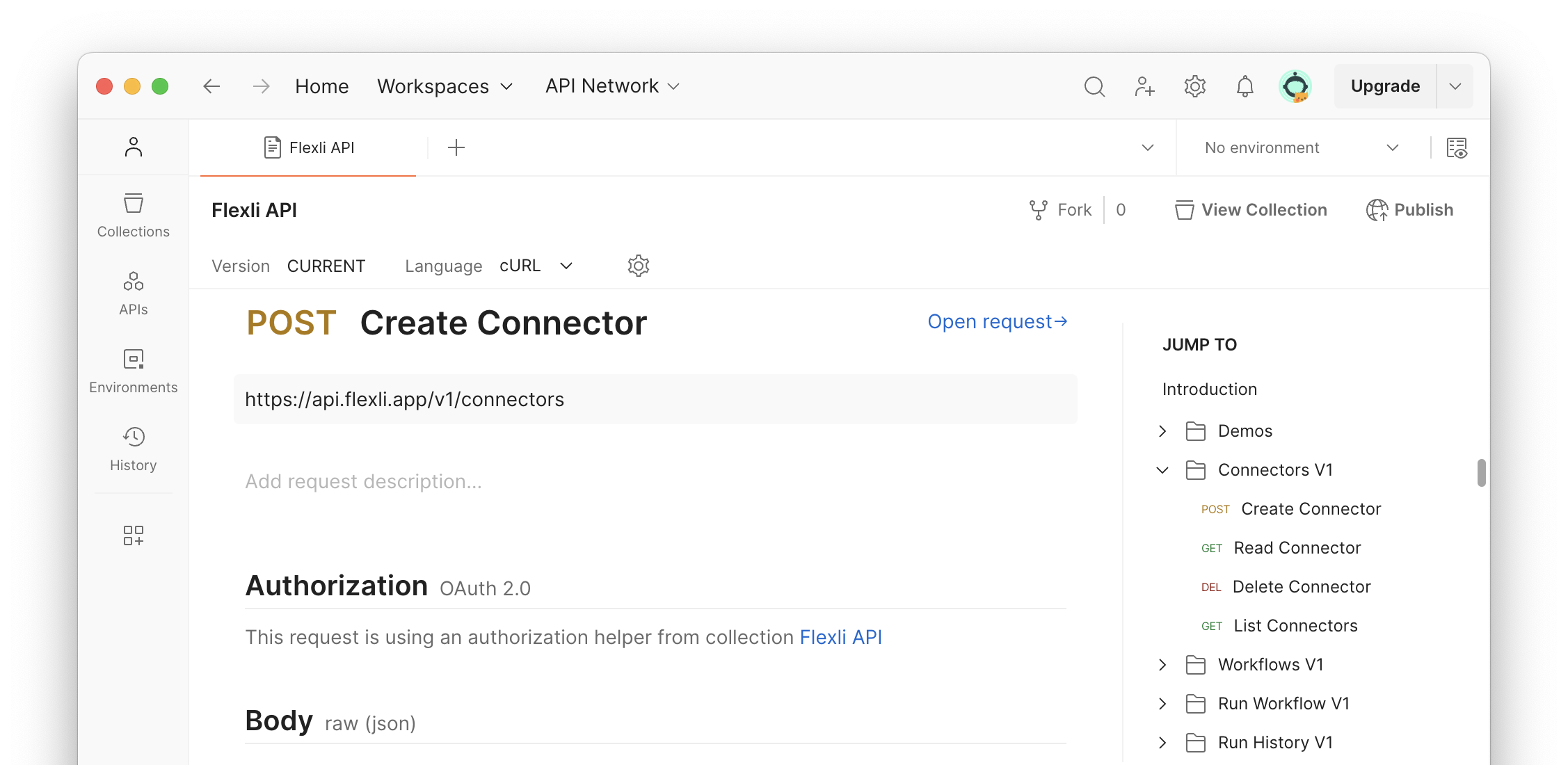Click the workspace person icon in sidebar
Viewport: 1568px width, 765px height.
coord(134,147)
